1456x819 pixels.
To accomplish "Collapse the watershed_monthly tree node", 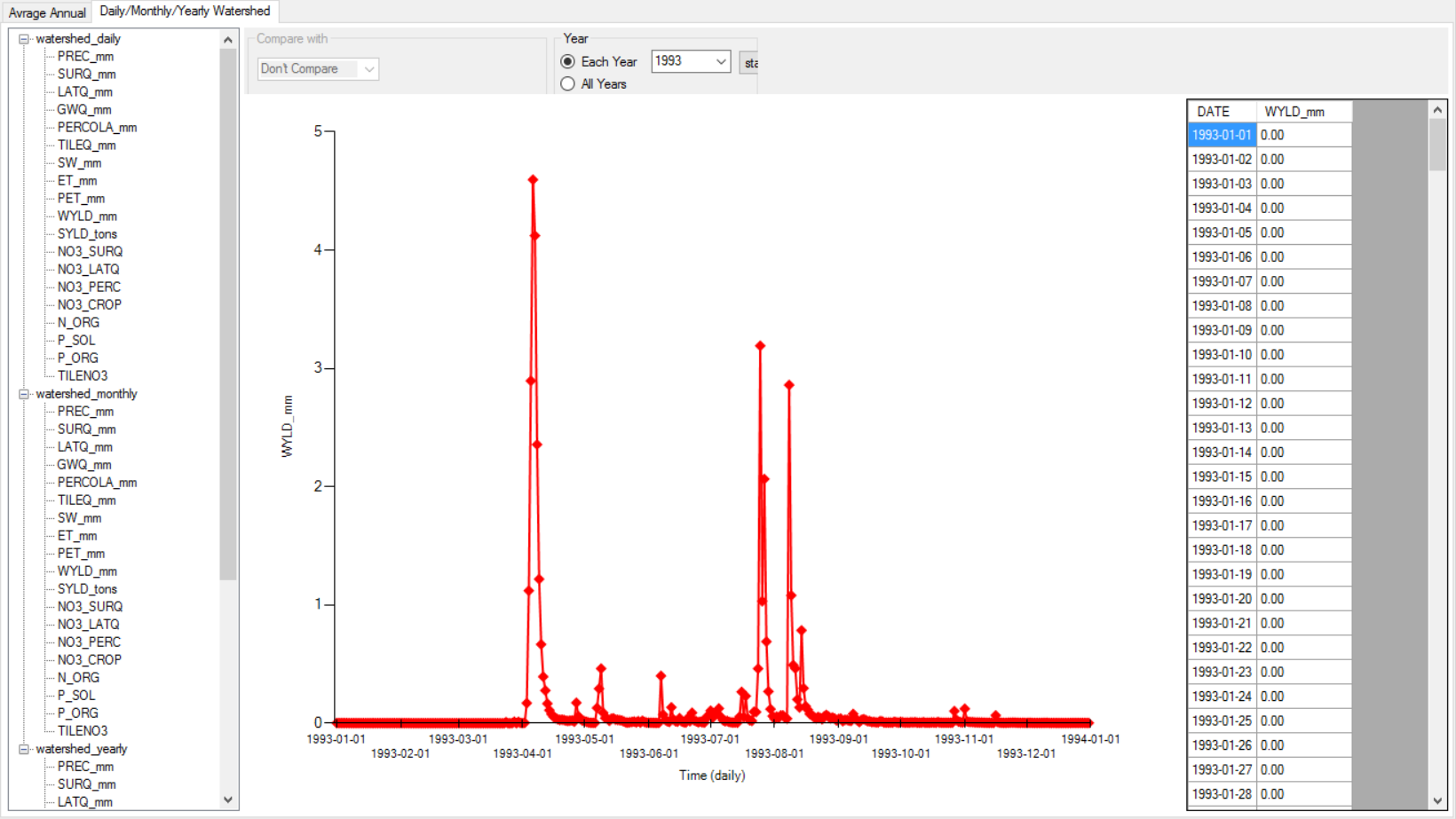I will pyautogui.click(x=24, y=394).
